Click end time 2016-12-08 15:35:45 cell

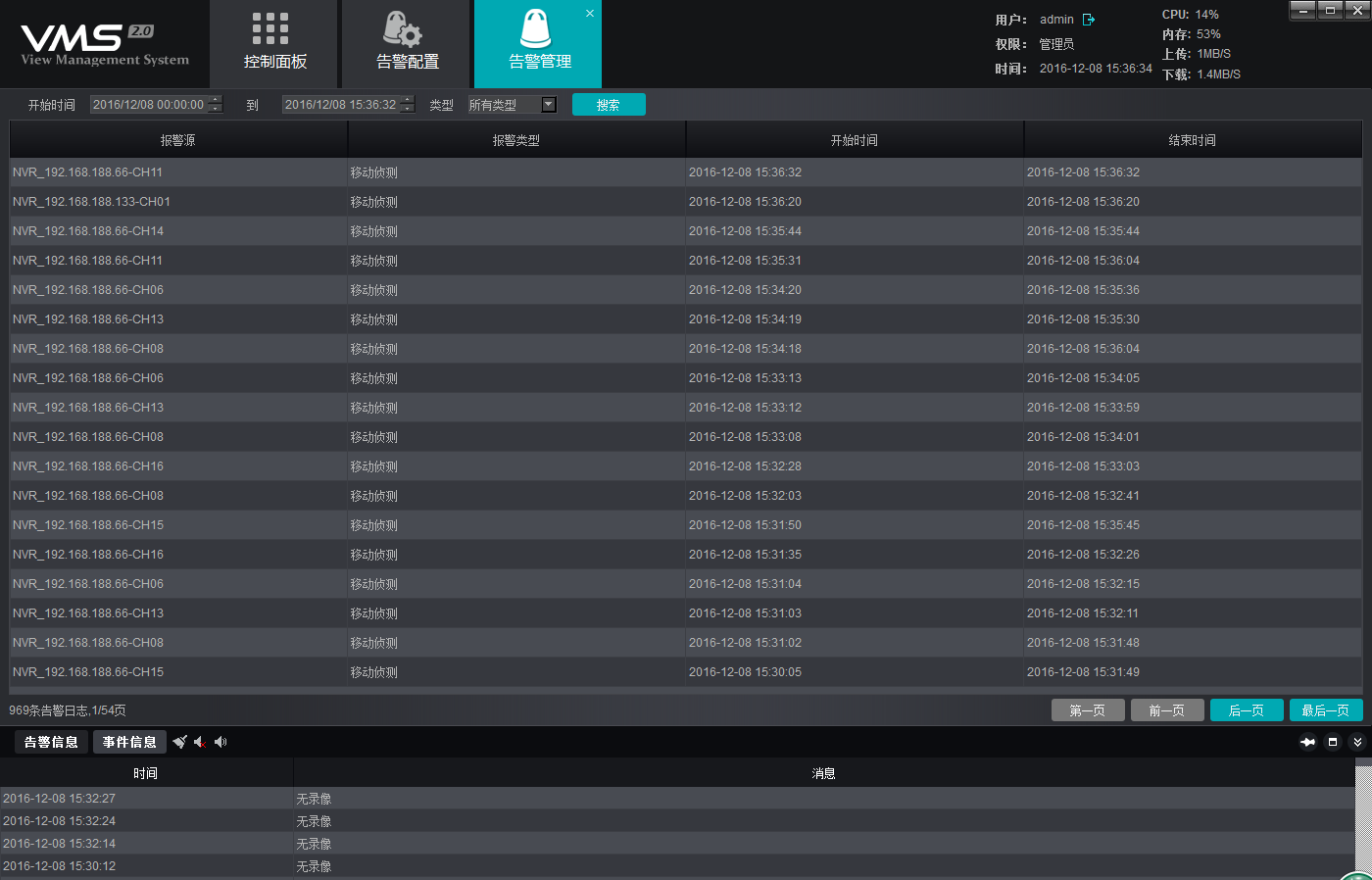coord(1193,525)
